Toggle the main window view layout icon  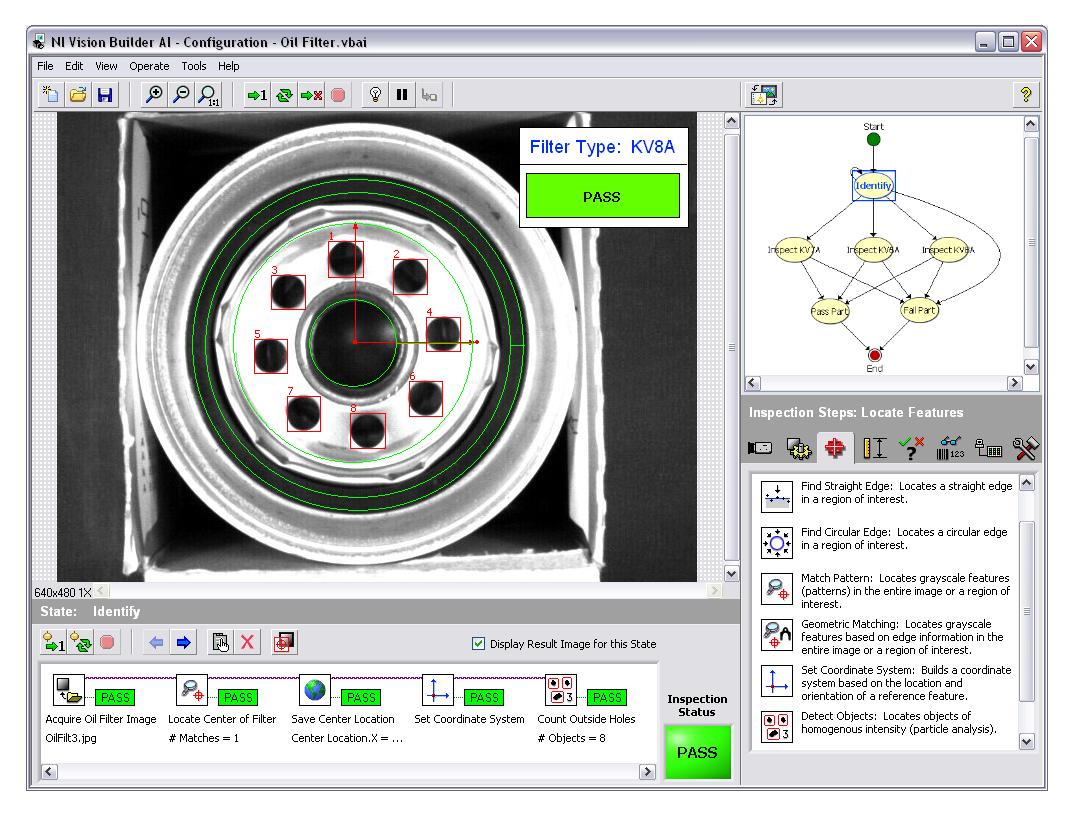(x=764, y=95)
